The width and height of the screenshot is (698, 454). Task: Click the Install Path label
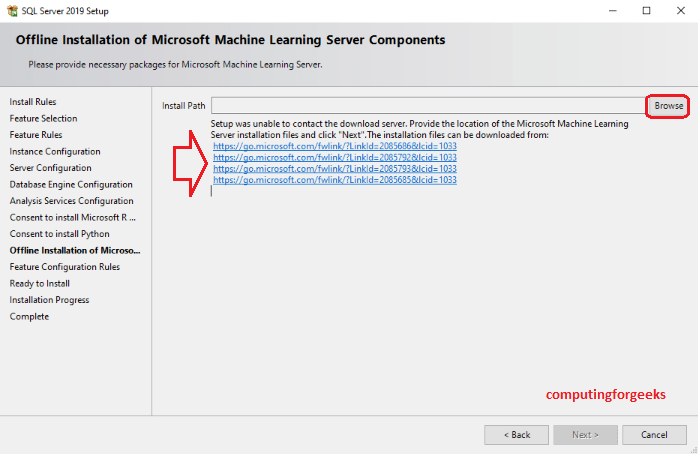[183, 106]
